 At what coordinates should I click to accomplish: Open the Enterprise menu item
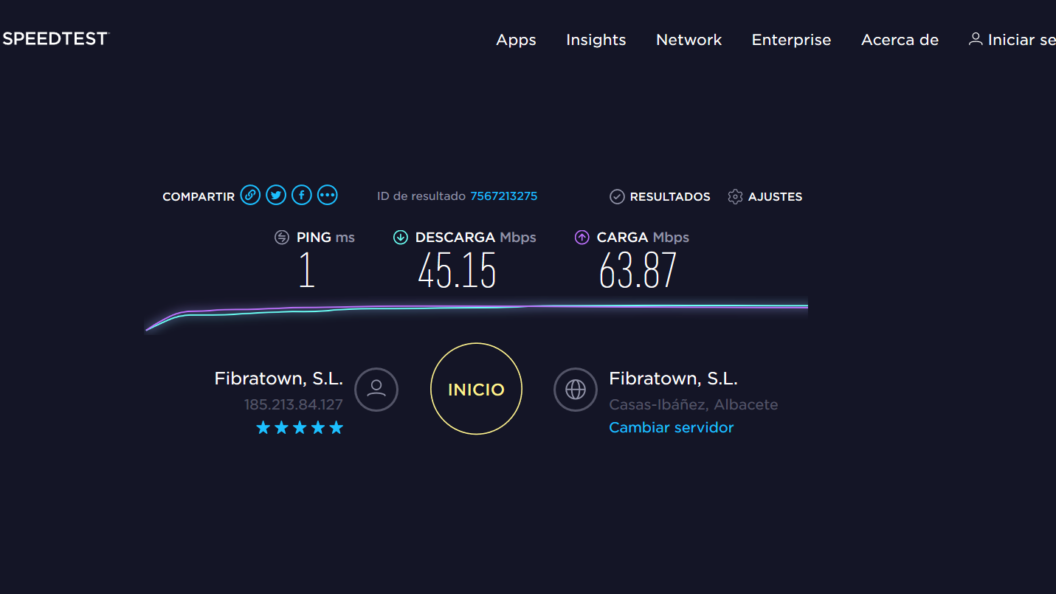(791, 40)
